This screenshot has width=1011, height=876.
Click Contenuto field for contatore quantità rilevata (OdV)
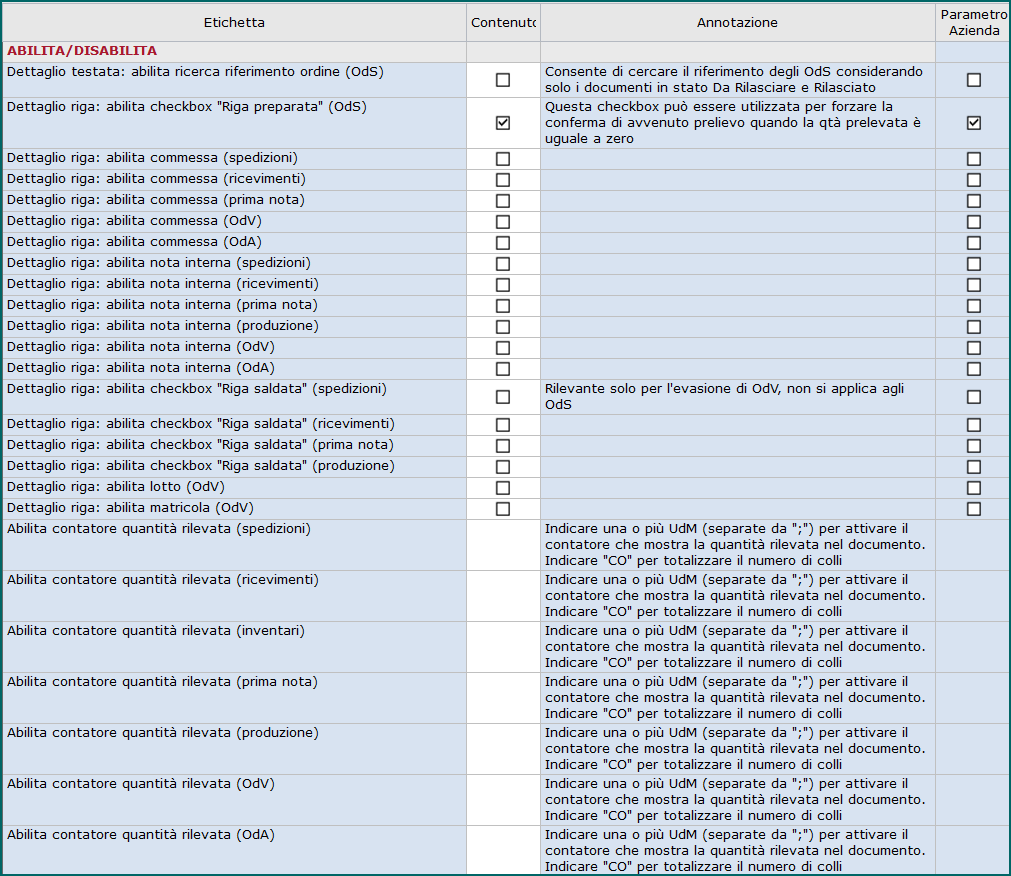point(503,800)
